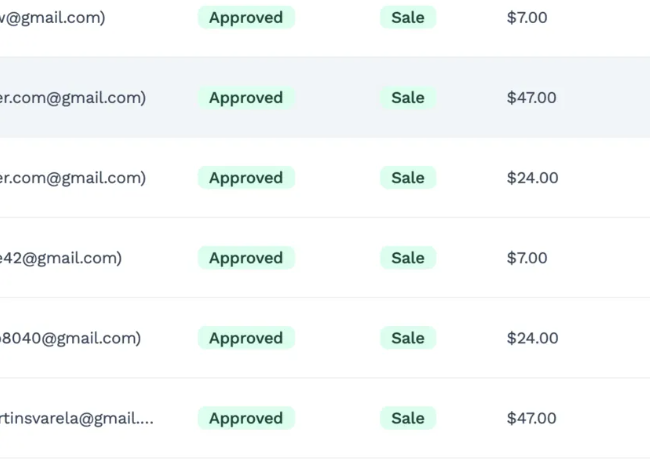This screenshot has height=466, width=650.
Task: Click the Approved status in the e42@gmail.com row
Action: tap(246, 258)
